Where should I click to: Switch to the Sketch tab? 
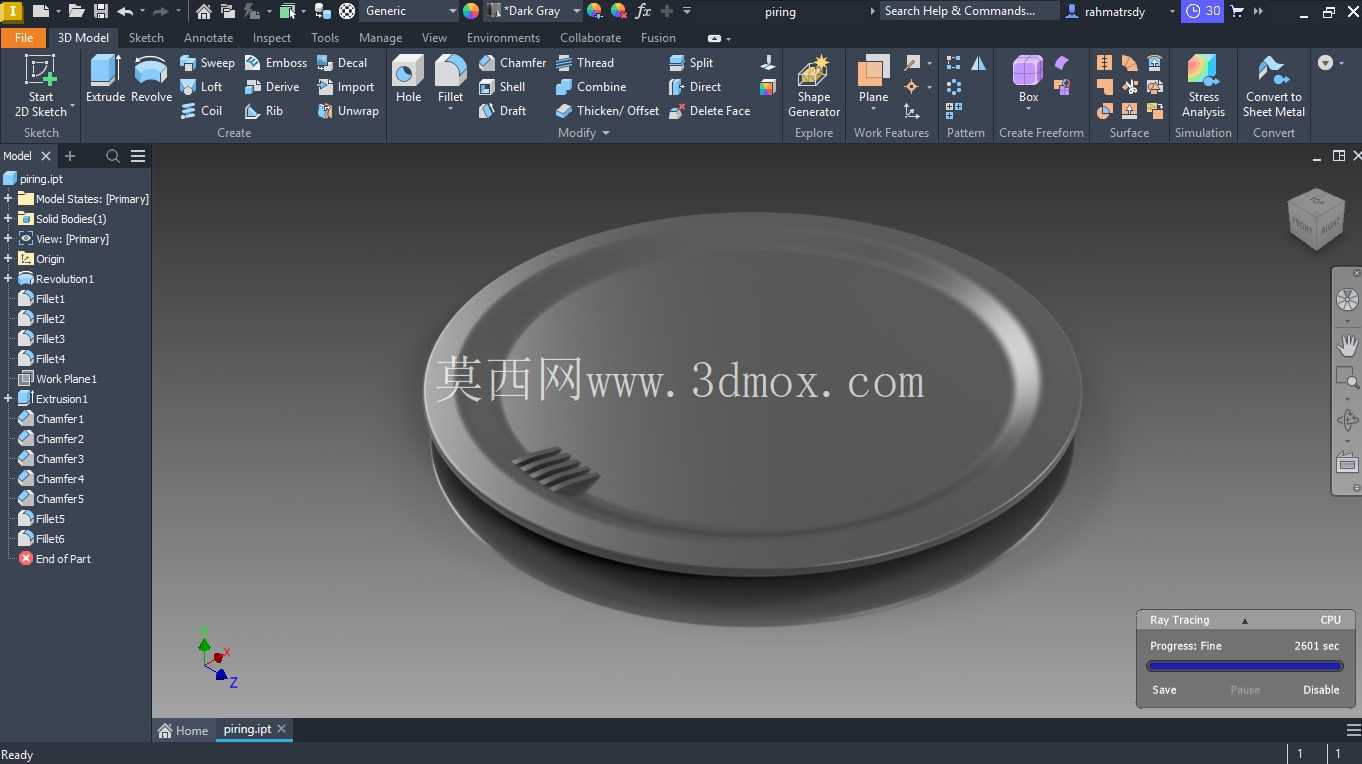coord(146,38)
